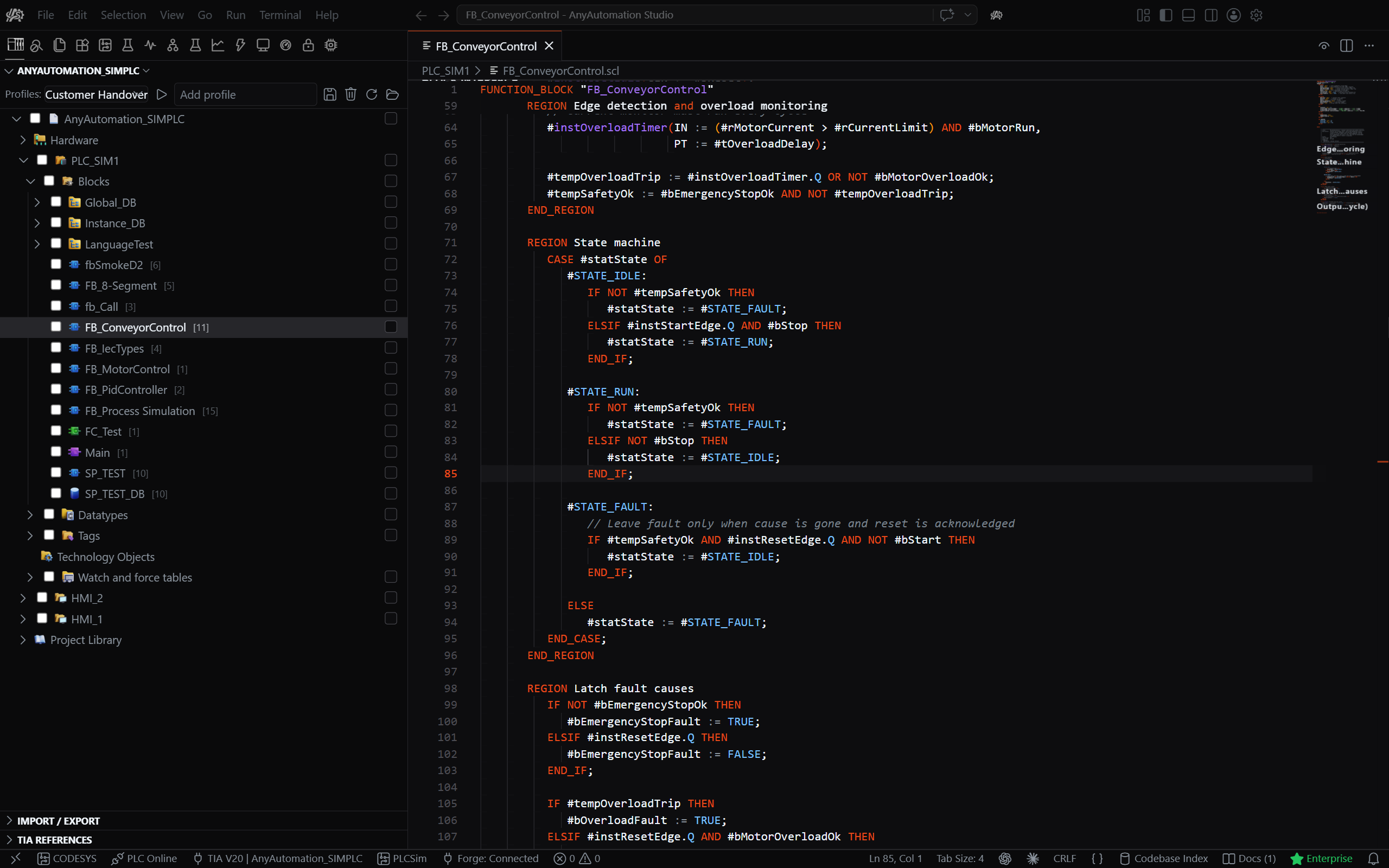Expand the Datatypes folder
The width and height of the screenshot is (1389, 868).
click(30, 515)
